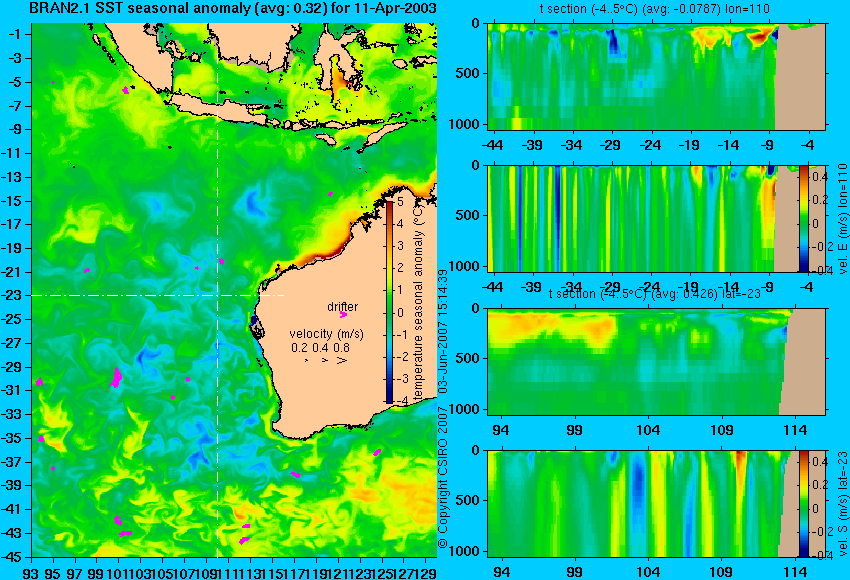Click the 03-Jun-2007 15:14:39 timestamp
The height and width of the screenshot is (580, 850).
pos(443,331)
